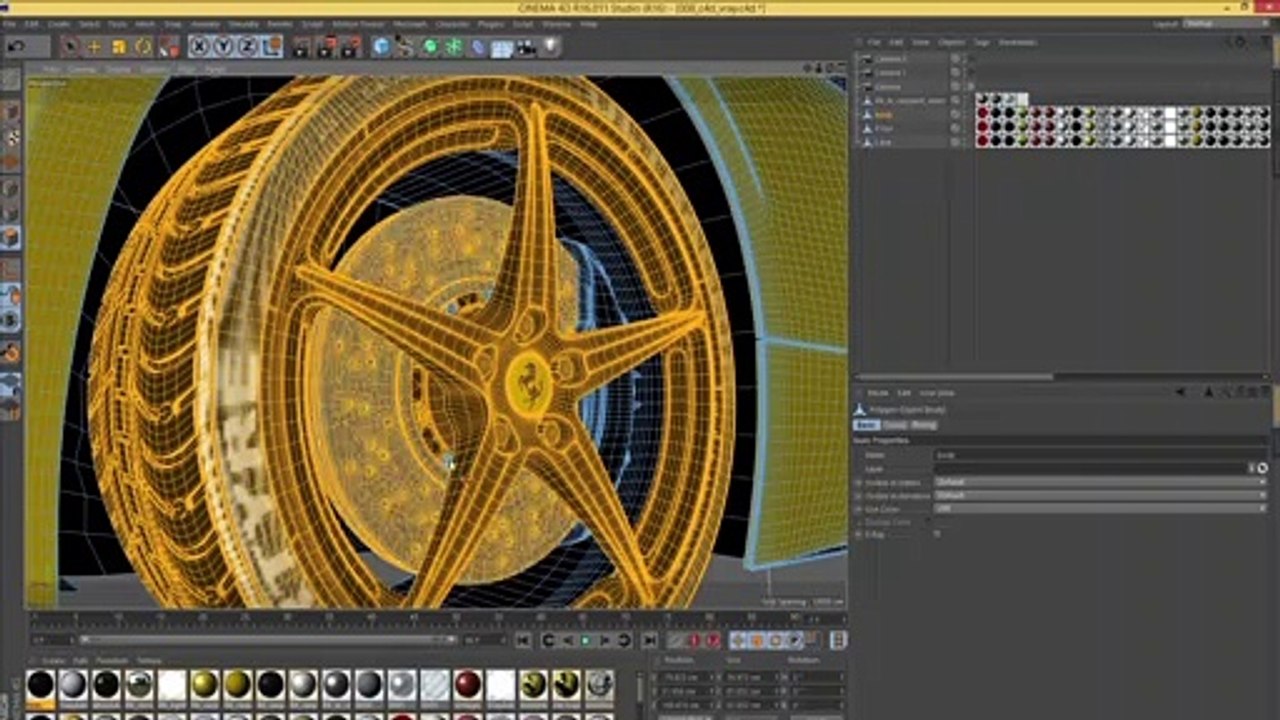Open the Layout dropdown at top right

click(x=1228, y=23)
